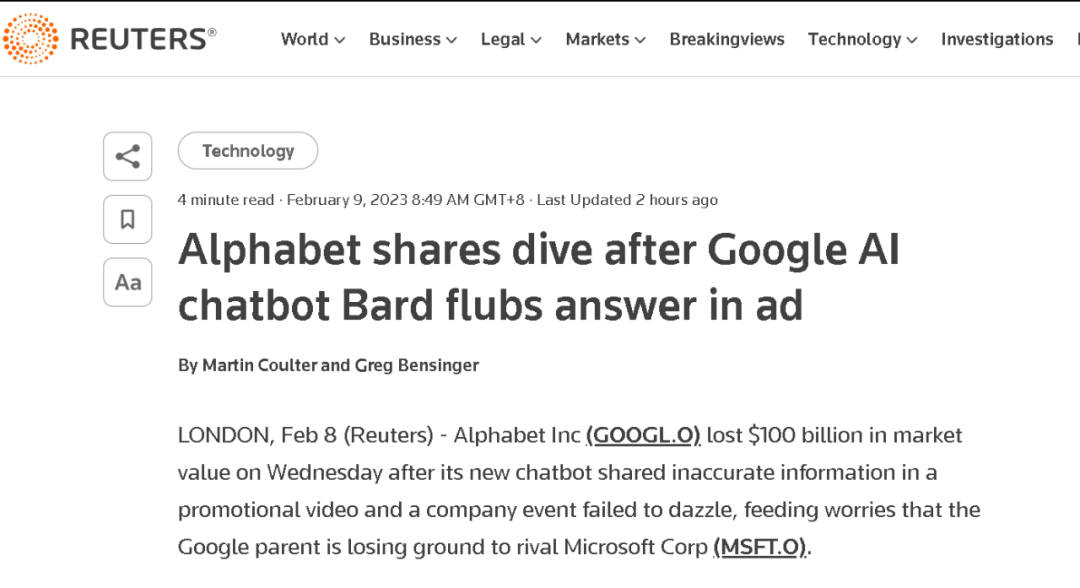Image resolution: width=1080 pixels, height=588 pixels.
Task: Click the Last Updated timestamp
Action: point(627,200)
